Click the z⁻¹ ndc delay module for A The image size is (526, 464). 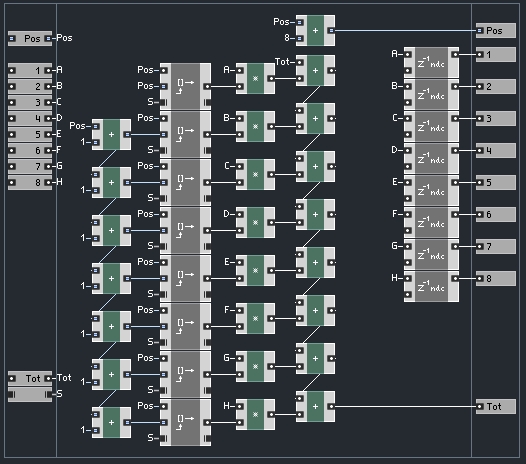pyautogui.click(x=431, y=62)
